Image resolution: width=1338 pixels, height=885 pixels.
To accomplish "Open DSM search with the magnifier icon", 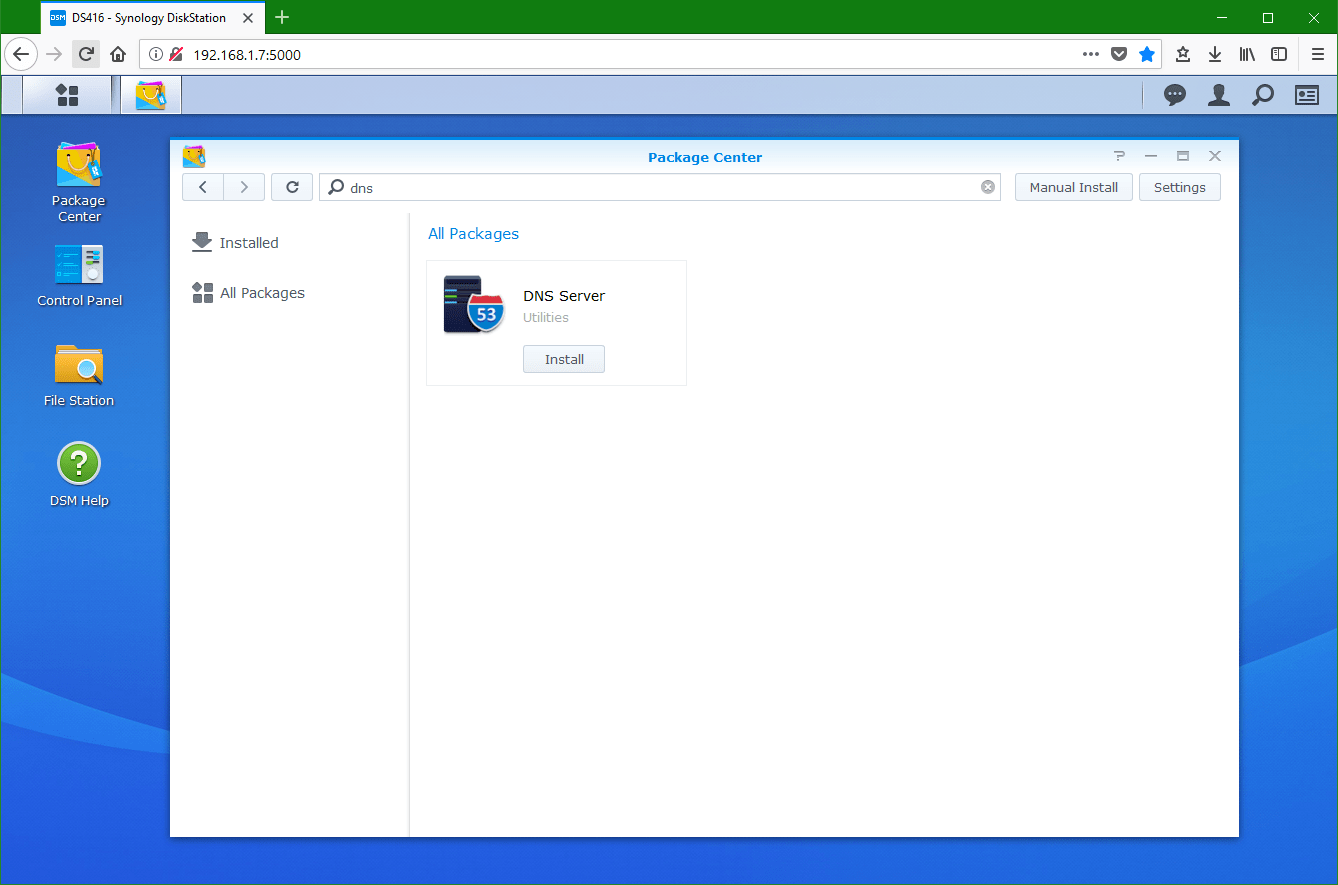I will click(x=1262, y=94).
